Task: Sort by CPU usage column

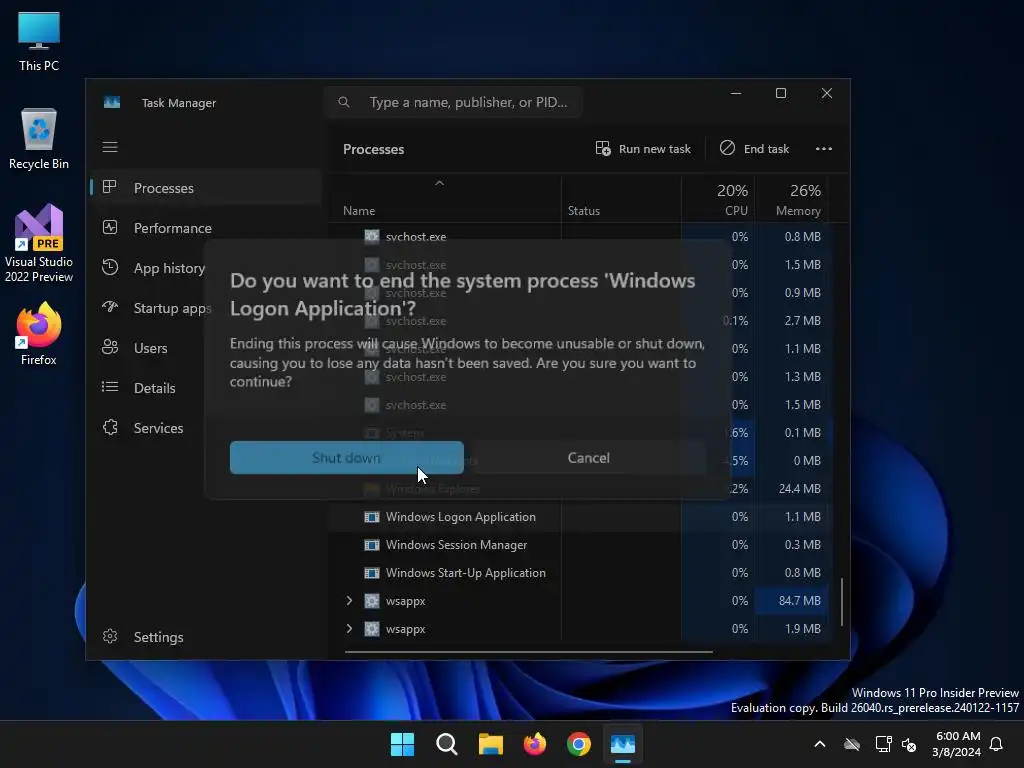Action: (718, 199)
